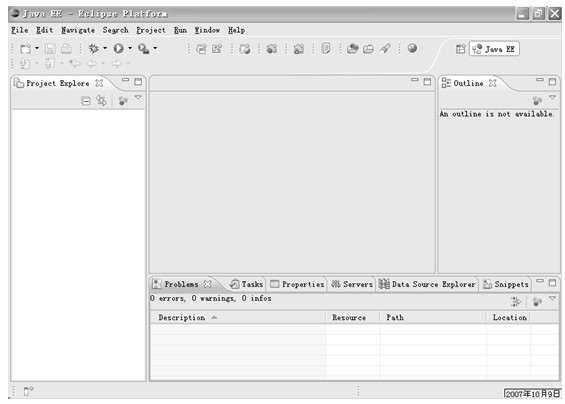
Task: Toggle Link with Editor in Project Explorer
Action: (x=101, y=101)
